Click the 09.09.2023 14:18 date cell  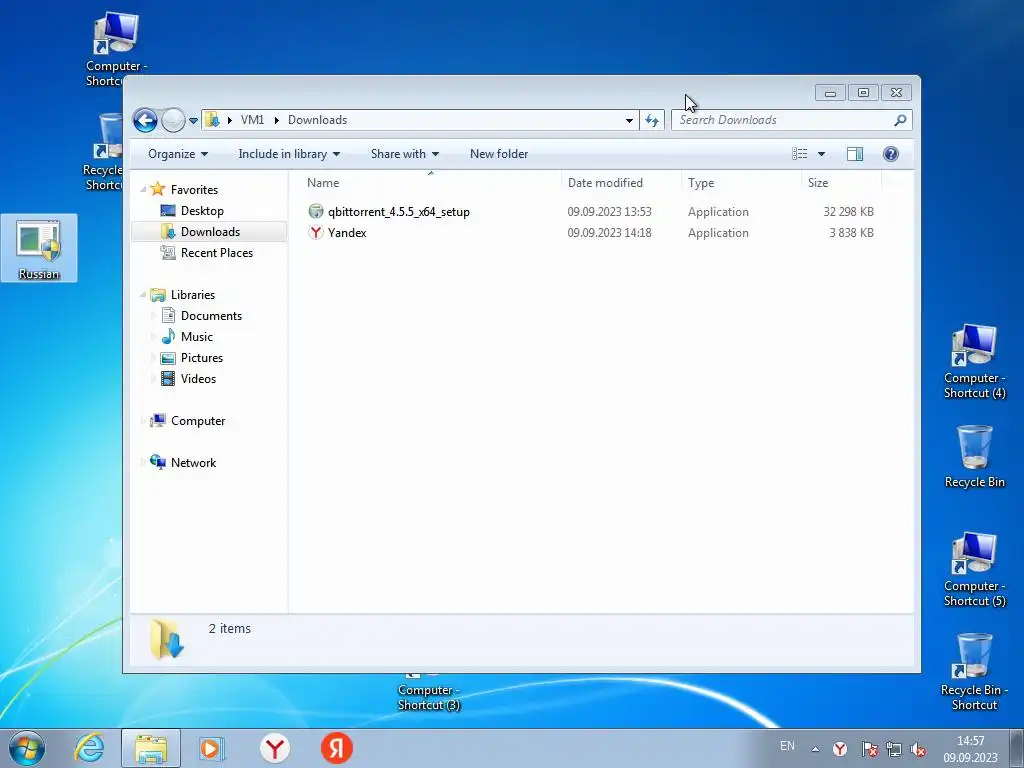pyautogui.click(x=609, y=232)
